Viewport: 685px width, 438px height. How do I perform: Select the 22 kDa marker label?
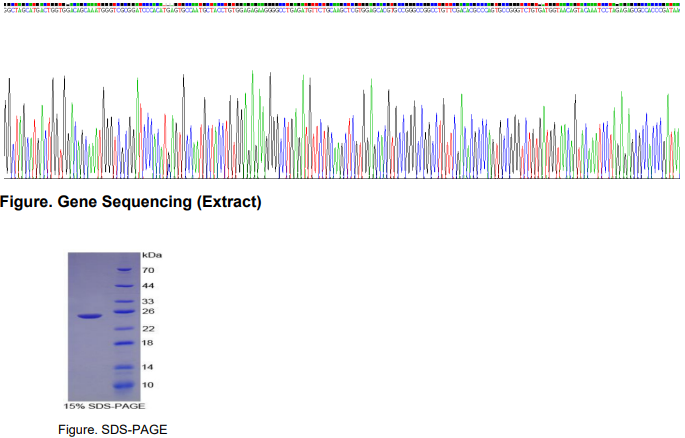coord(147,328)
